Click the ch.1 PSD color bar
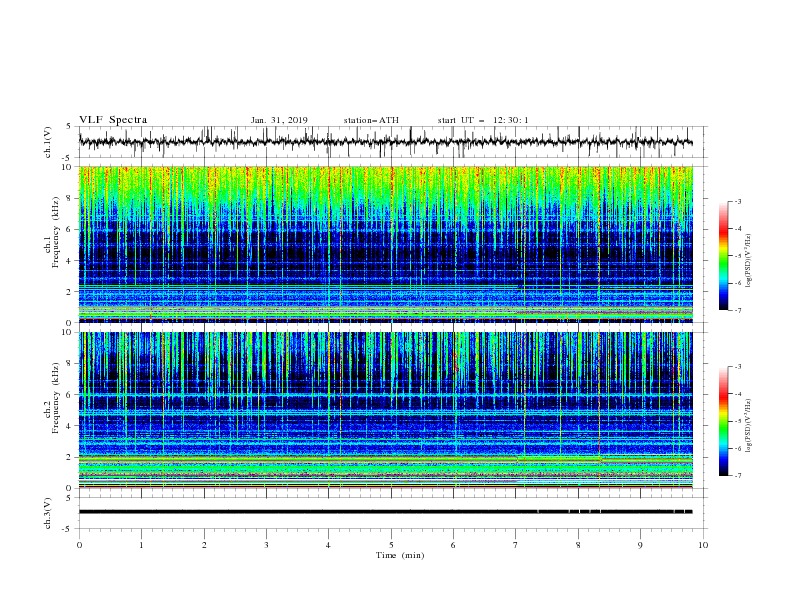The image size is (792, 612). (724, 256)
